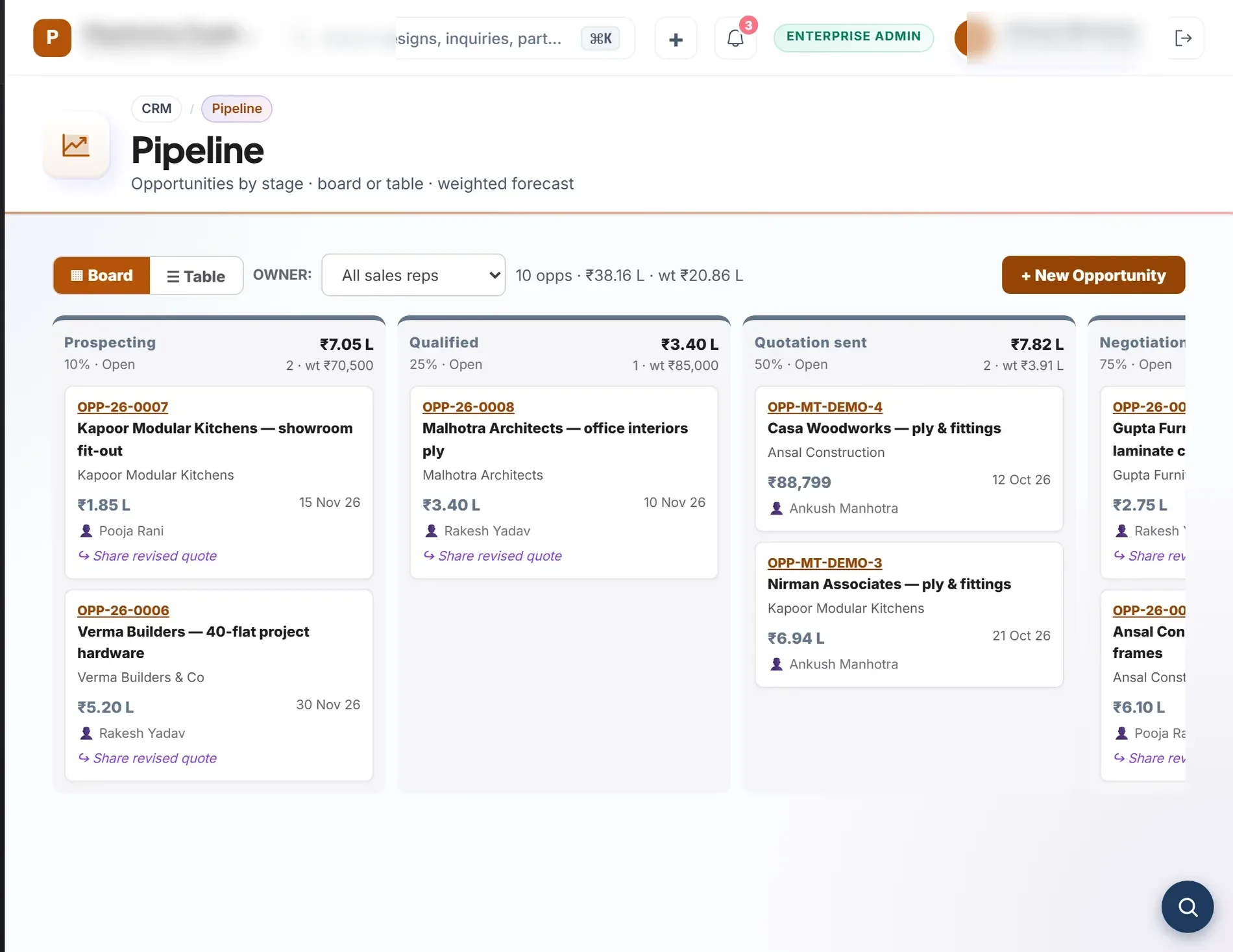The height and width of the screenshot is (952, 1233).
Task: Click the Quotation sent column header
Action: (811, 343)
